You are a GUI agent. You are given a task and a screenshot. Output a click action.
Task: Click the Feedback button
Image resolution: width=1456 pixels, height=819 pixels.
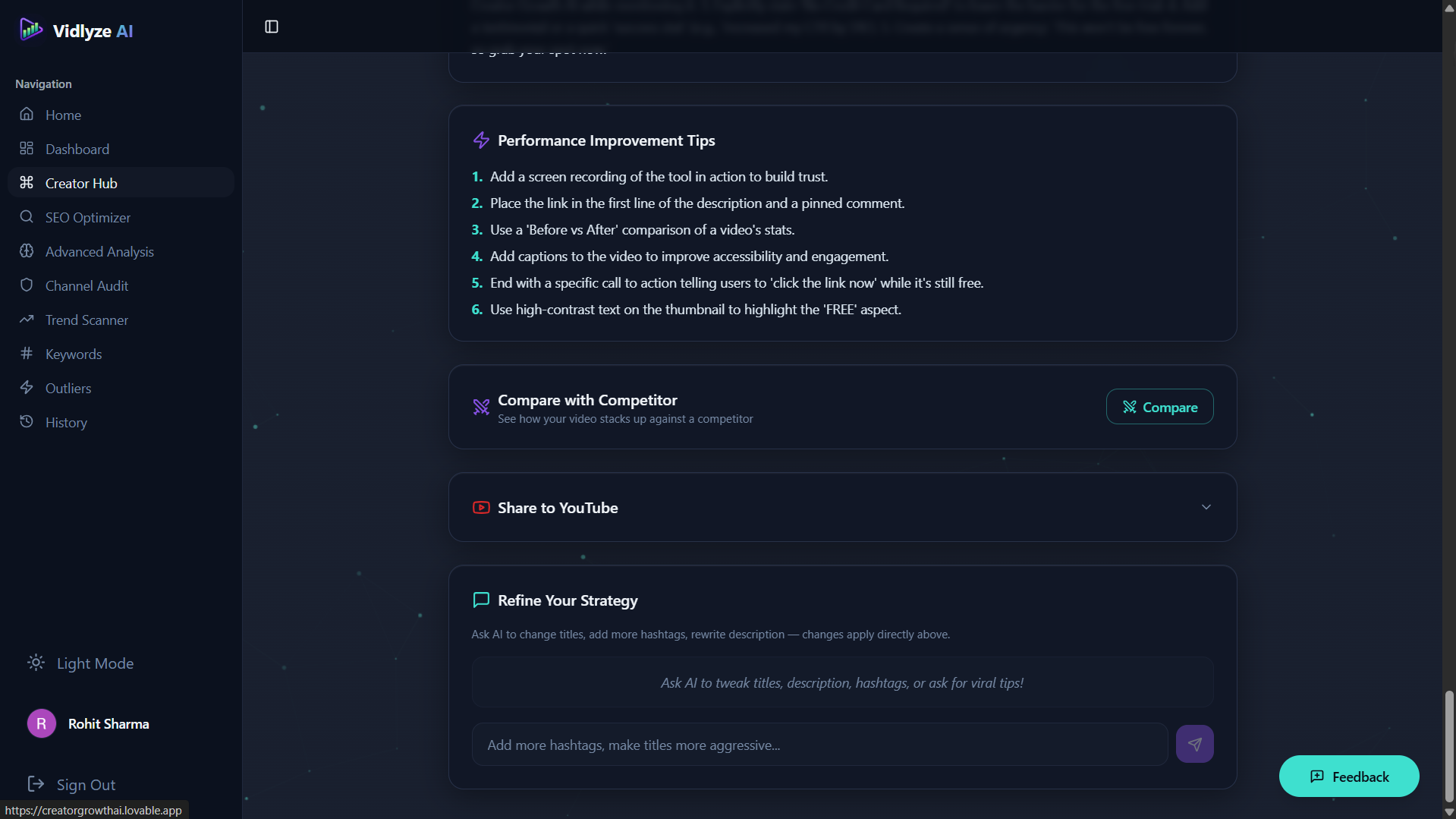(1349, 776)
